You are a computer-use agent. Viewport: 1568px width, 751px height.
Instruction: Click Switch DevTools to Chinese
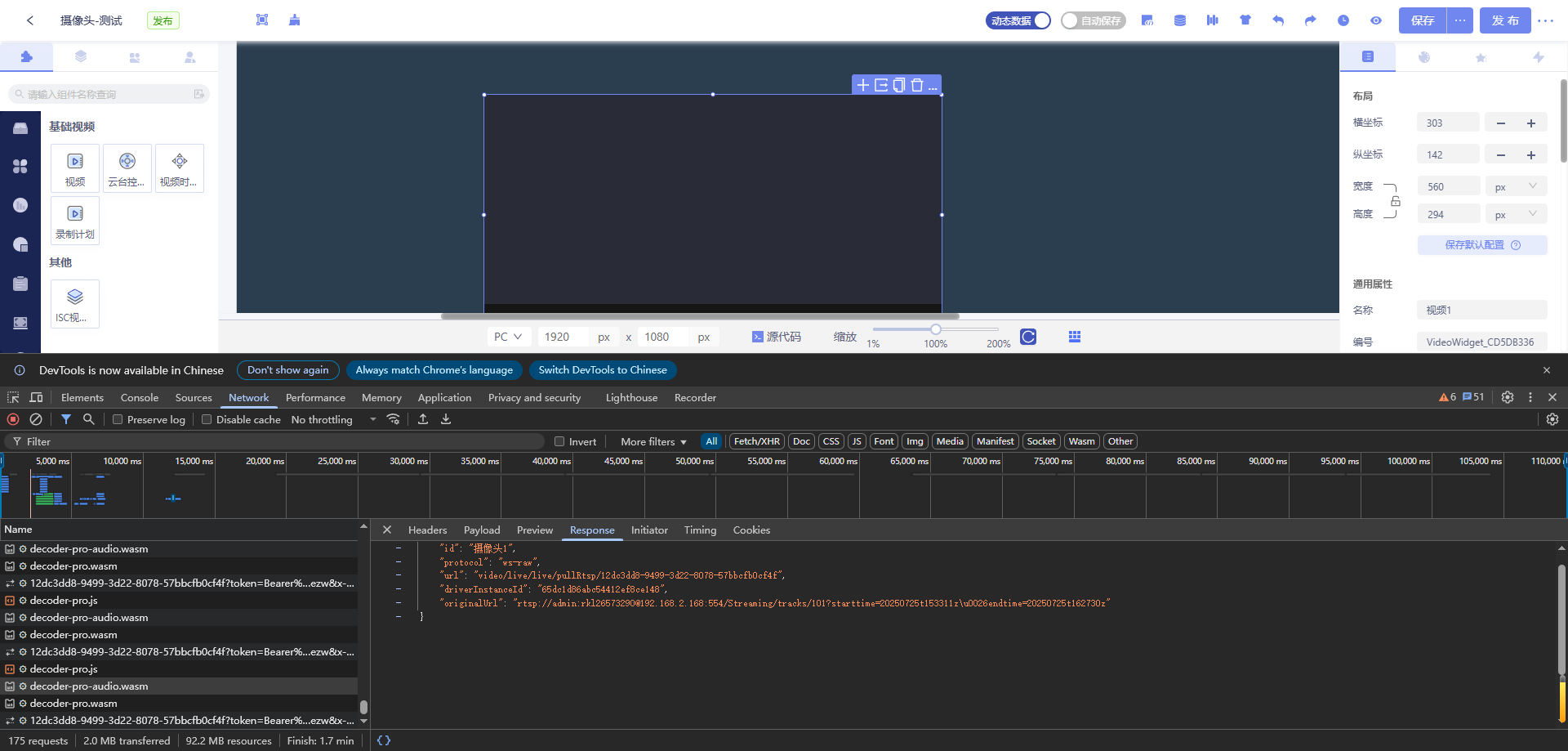[x=603, y=370]
